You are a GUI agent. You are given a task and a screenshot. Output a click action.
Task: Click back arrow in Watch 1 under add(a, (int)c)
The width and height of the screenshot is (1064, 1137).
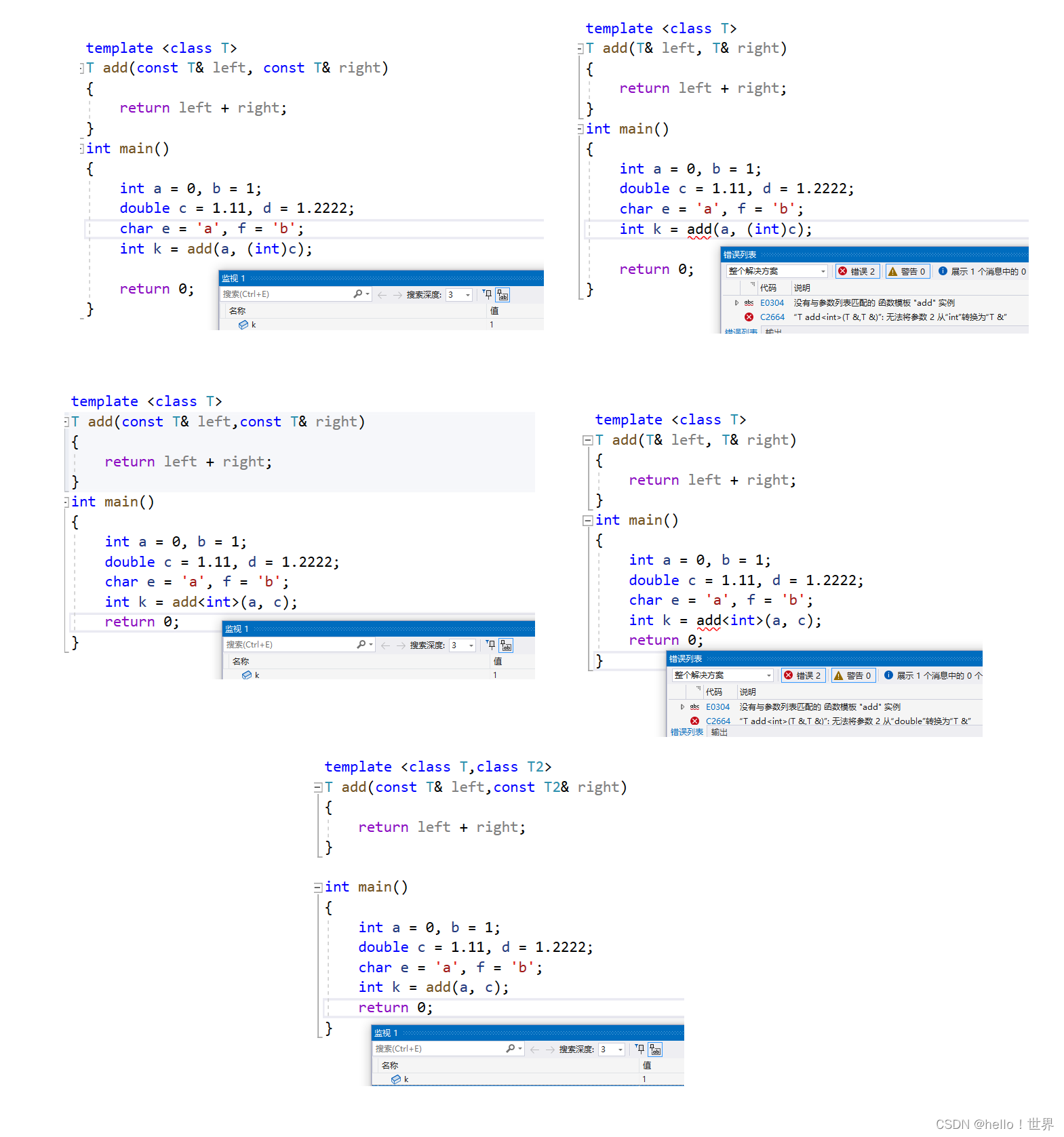coord(382,295)
